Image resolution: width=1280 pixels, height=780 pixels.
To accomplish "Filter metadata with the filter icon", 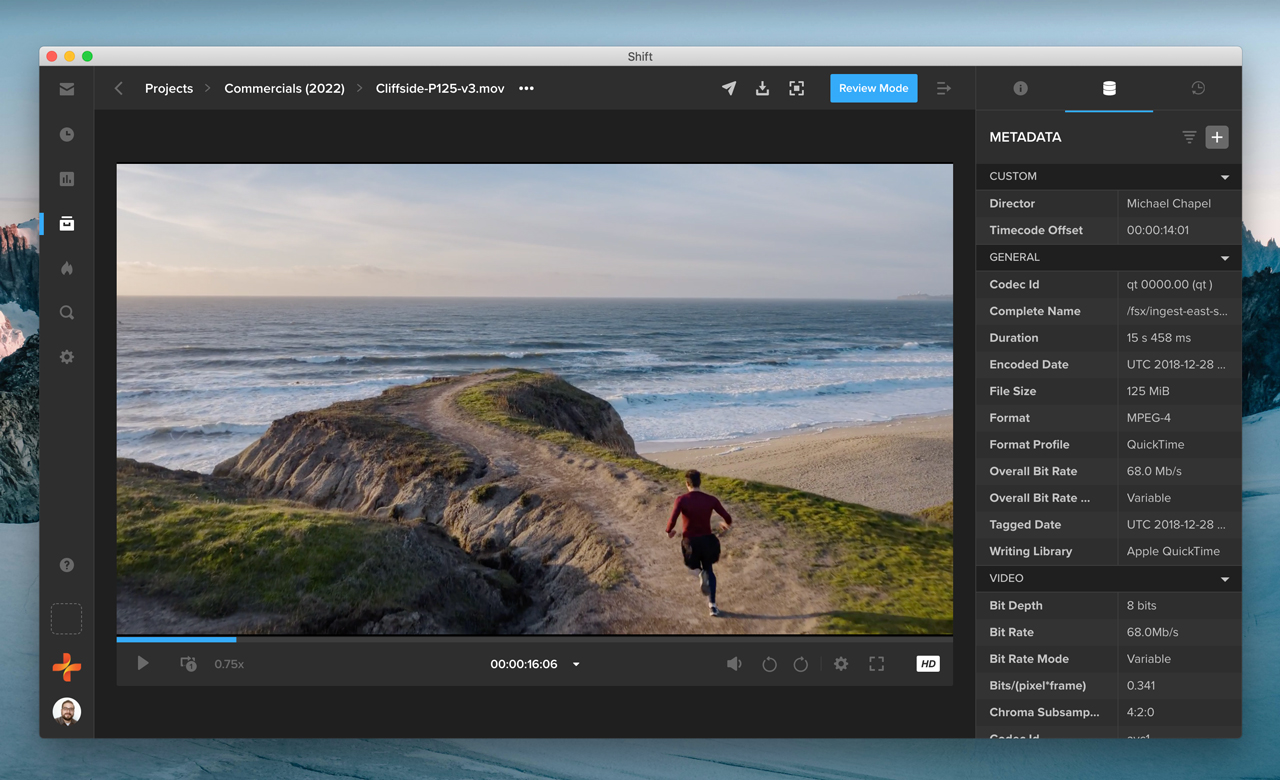I will pos(1189,137).
